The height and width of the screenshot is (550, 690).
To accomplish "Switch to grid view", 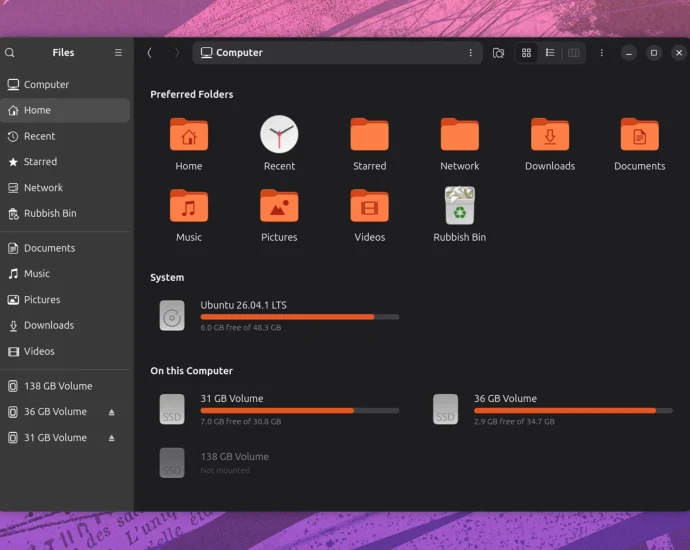I will pyautogui.click(x=526, y=53).
